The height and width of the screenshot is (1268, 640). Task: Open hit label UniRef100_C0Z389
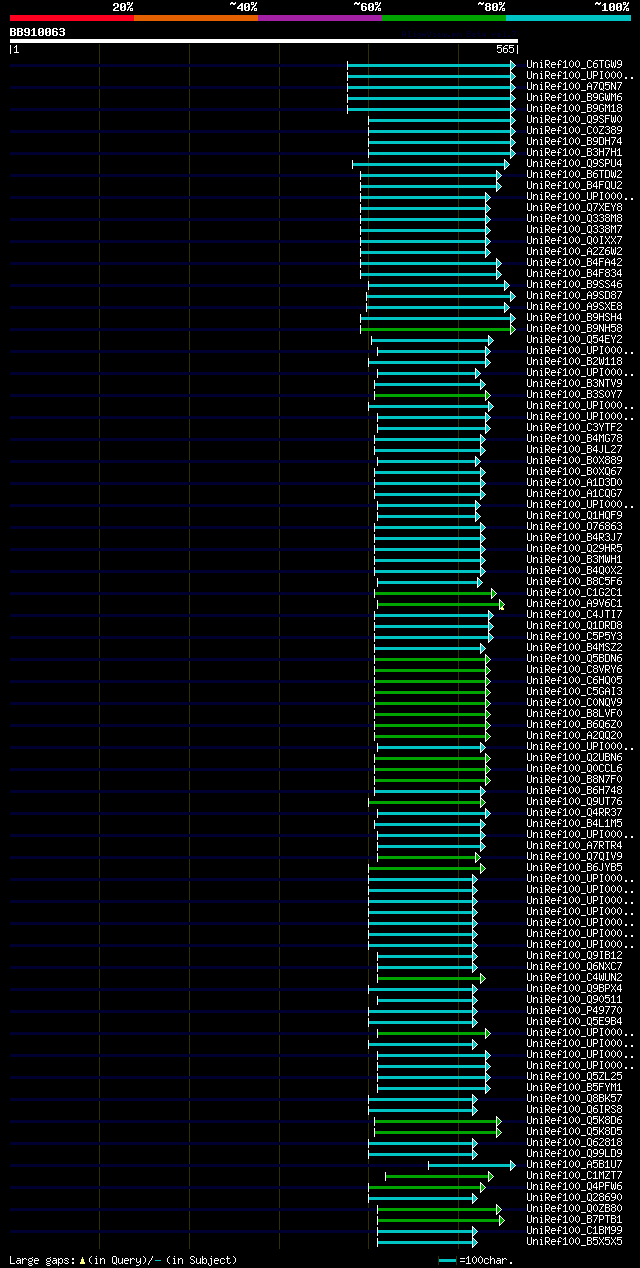(574, 130)
